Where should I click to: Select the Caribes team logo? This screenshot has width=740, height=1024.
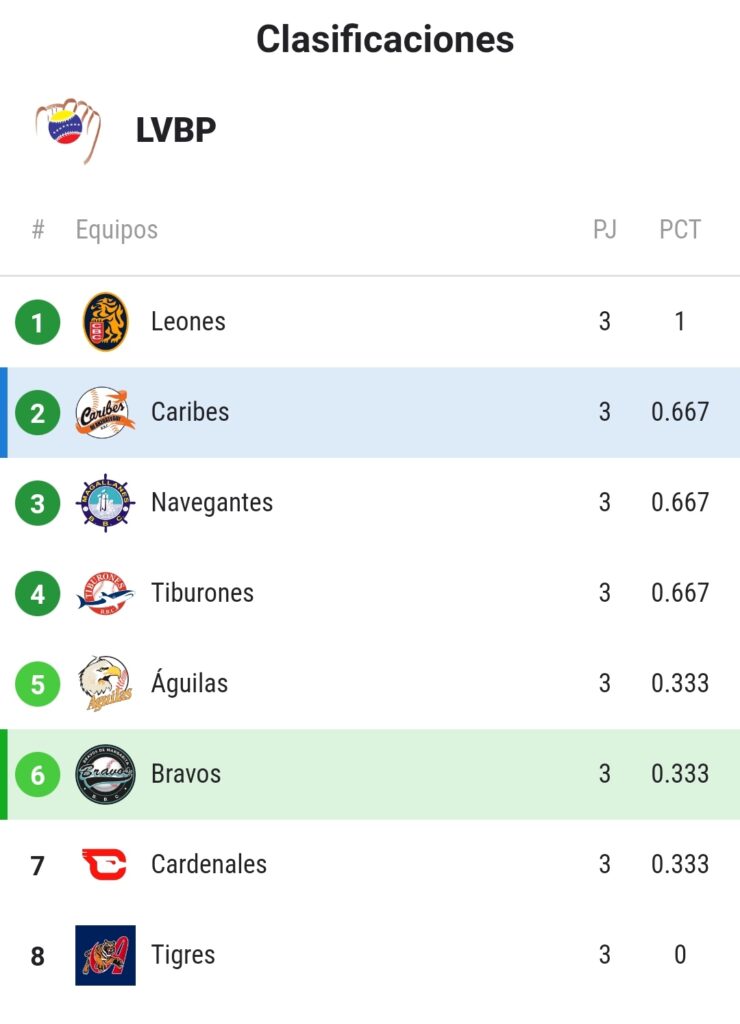pyautogui.click(x=105, y=412)
